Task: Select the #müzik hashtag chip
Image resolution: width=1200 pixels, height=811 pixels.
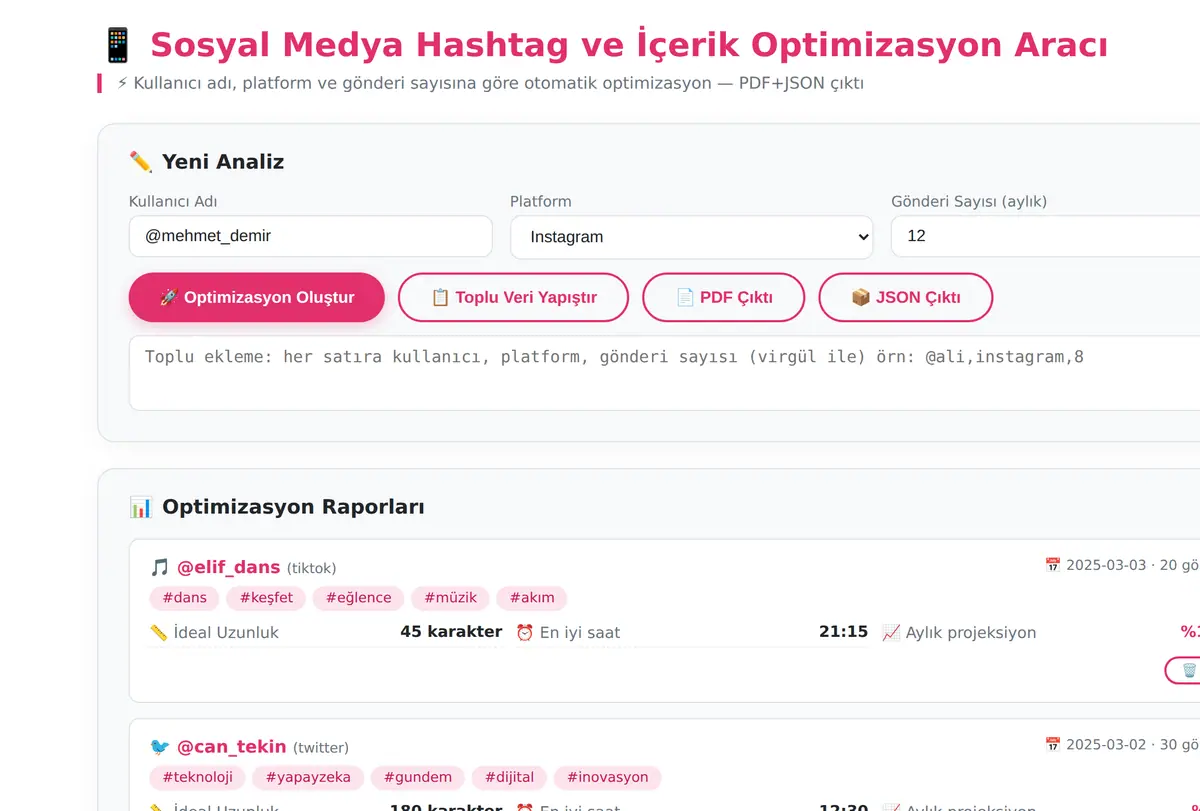Action: pos(450,598)
